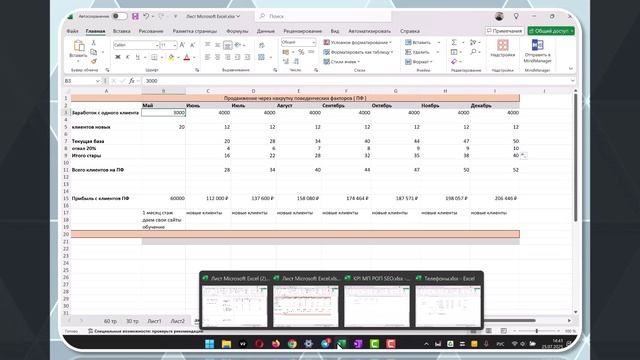The height and width of the screenshot is (360, 640).
Task: Open the Формулы ribbon tab
Action: pos(237,31)
